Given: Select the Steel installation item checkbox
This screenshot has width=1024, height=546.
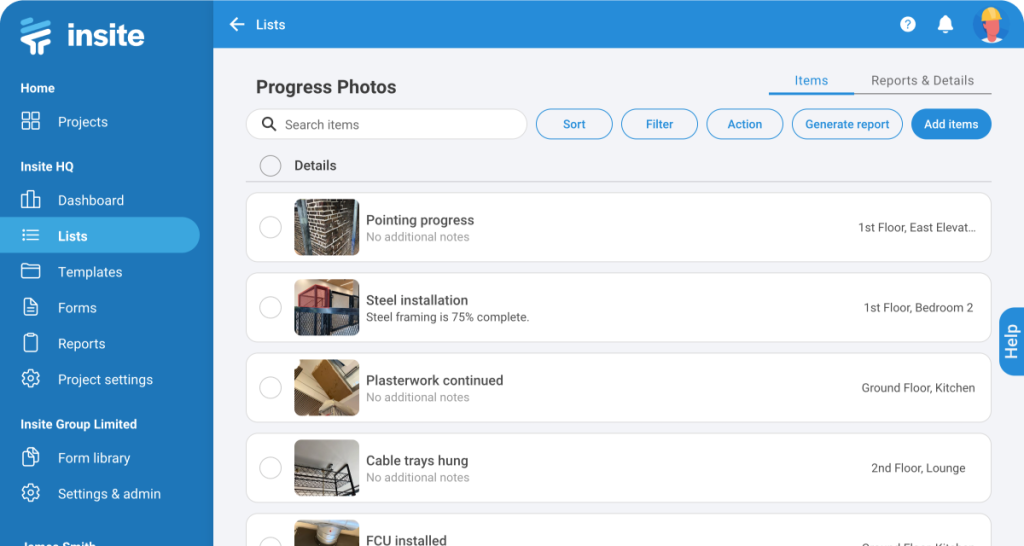Looking at the screenshot, I should (270, 307).
